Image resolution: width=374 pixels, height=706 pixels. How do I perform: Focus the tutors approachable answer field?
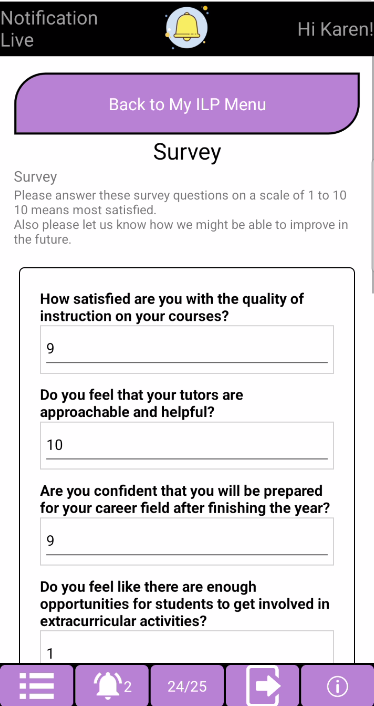187,446
